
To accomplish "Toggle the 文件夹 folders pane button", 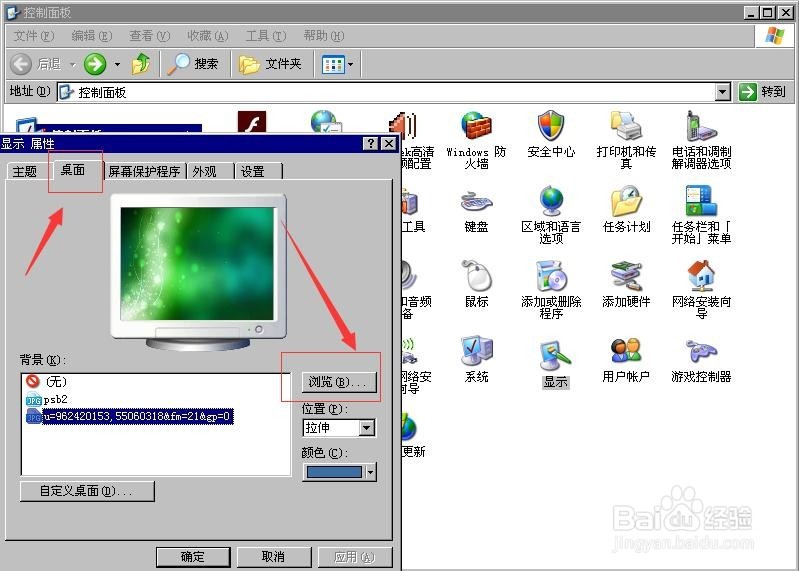I will [270, 64].
